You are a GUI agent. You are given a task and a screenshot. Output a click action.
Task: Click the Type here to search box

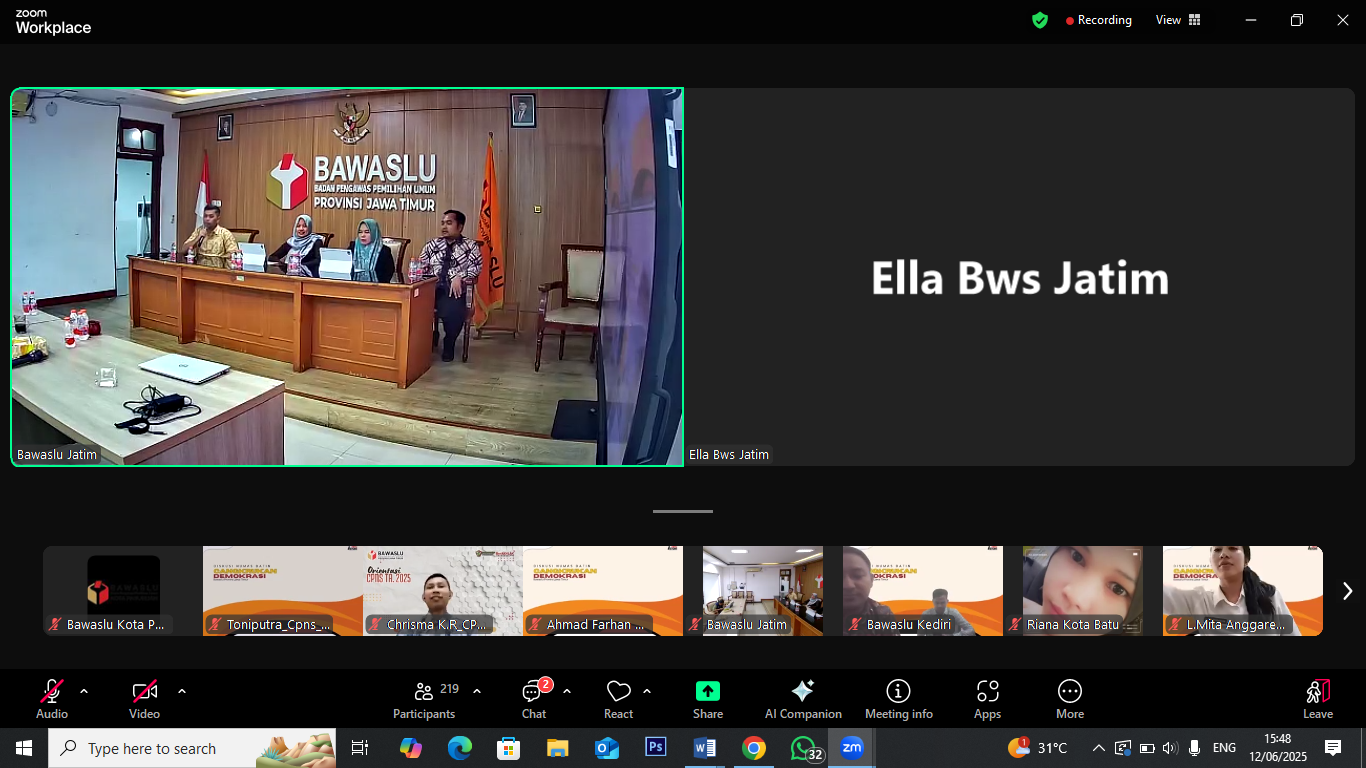[193, 748]
